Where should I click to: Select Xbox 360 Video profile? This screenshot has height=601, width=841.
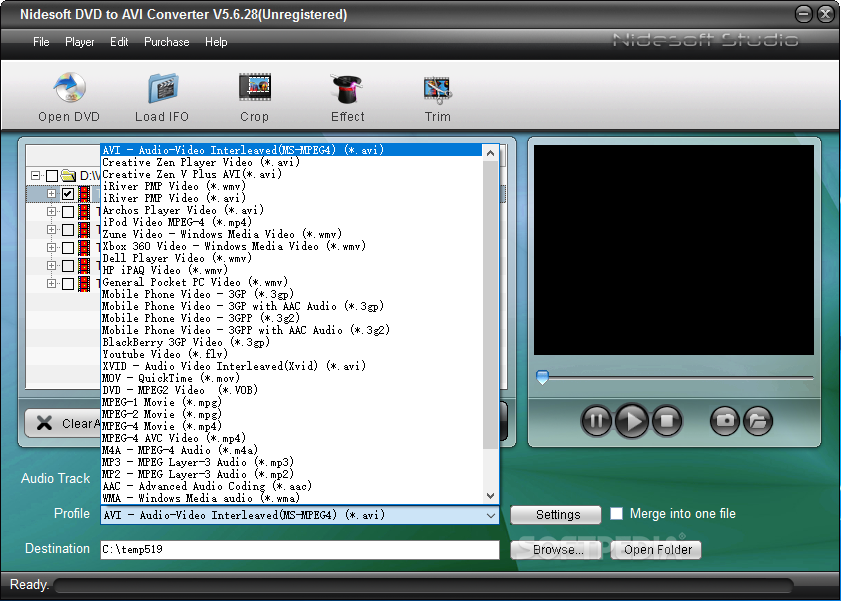tap(292, 246)
